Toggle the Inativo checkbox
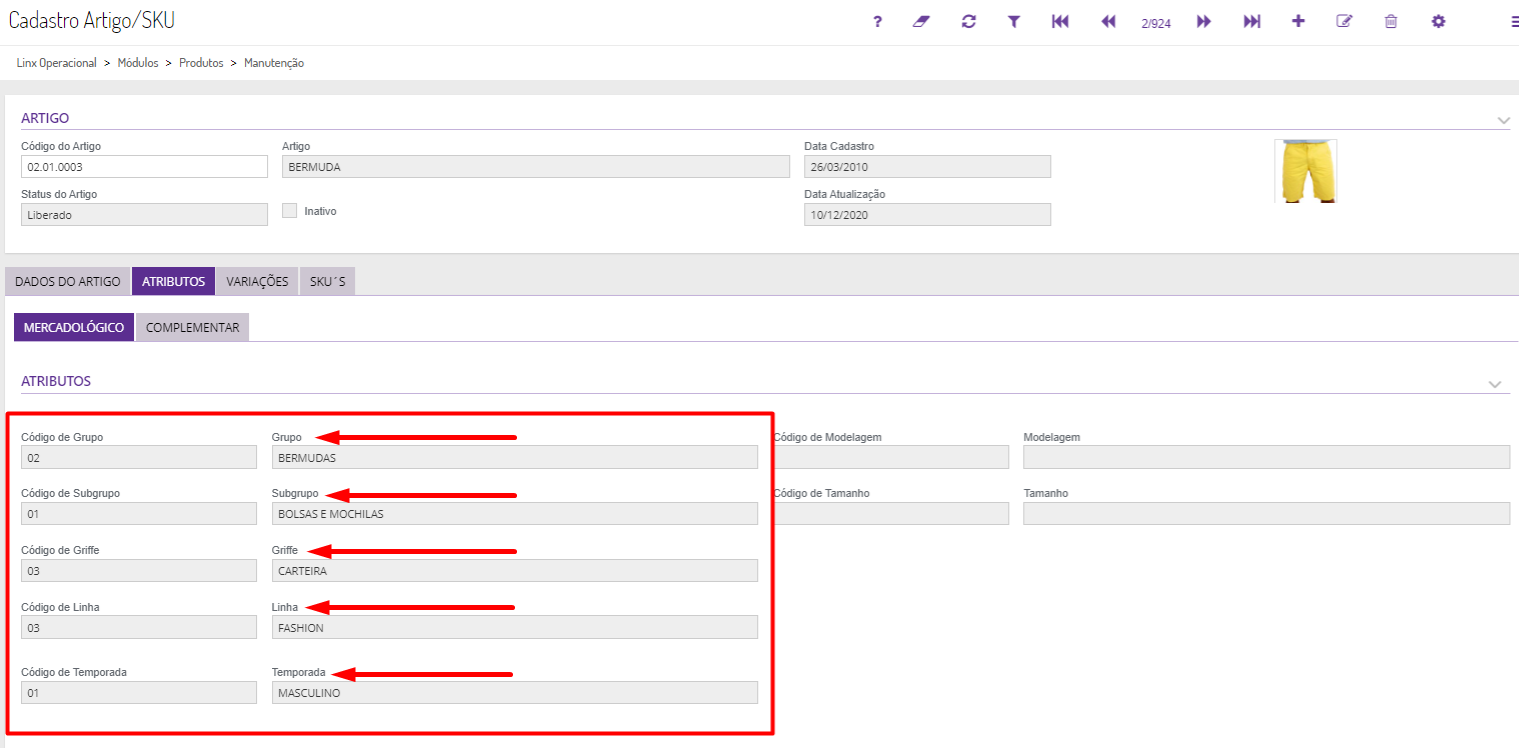 click(290, 211)
